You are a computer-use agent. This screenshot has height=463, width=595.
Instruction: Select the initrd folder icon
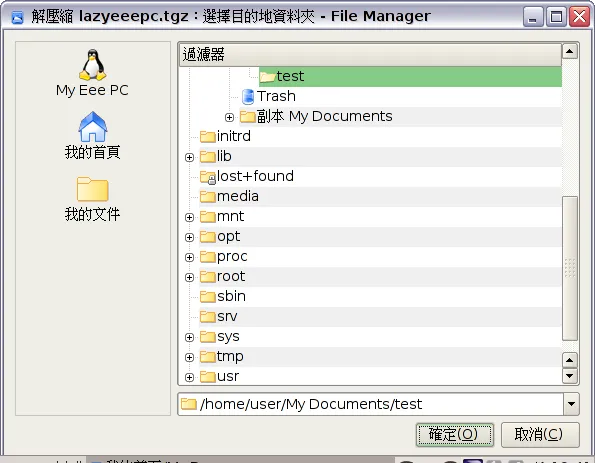tap(208, 137)
